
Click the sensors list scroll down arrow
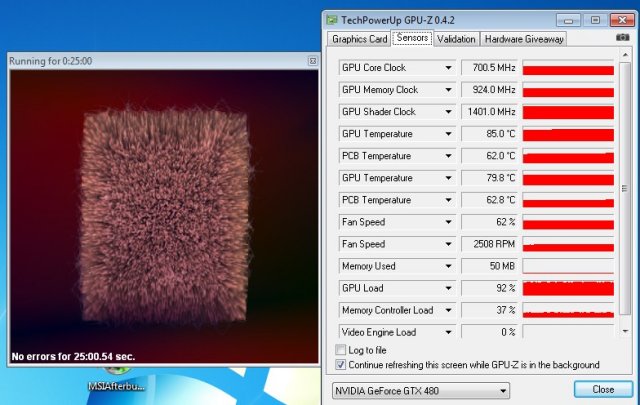[x=625, y=332]
